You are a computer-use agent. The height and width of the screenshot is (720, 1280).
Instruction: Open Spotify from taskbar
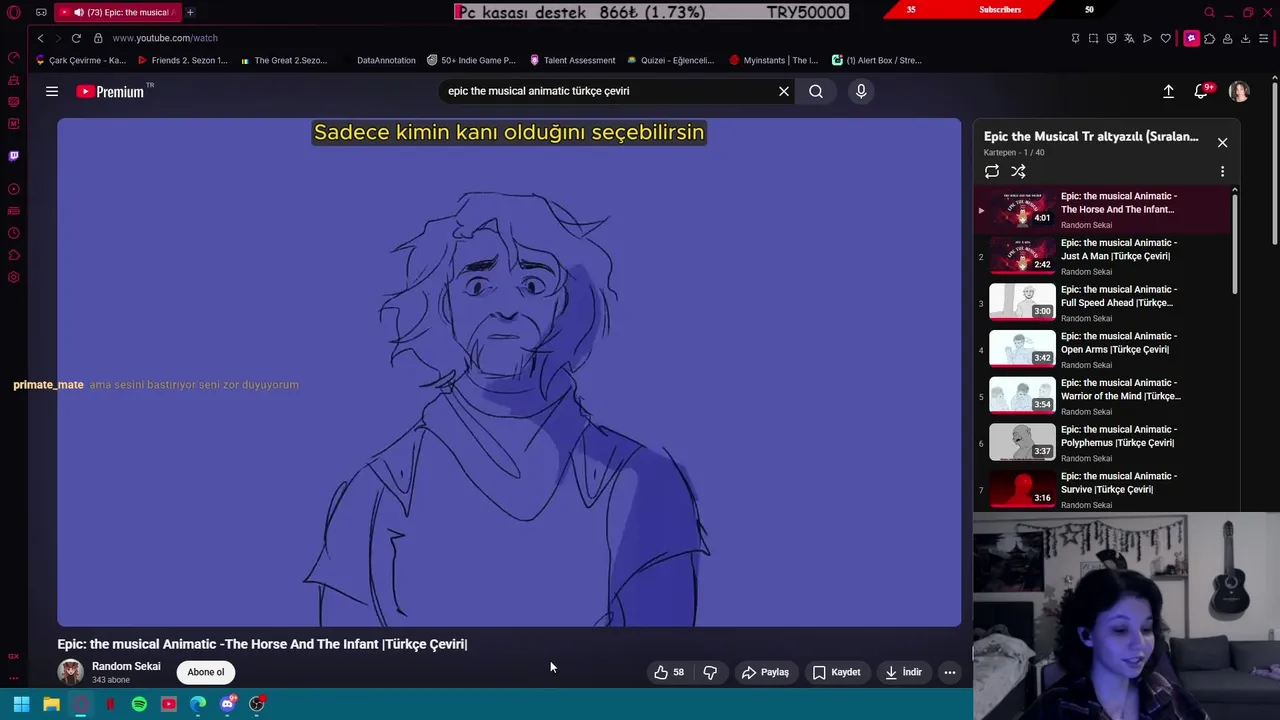139,704
